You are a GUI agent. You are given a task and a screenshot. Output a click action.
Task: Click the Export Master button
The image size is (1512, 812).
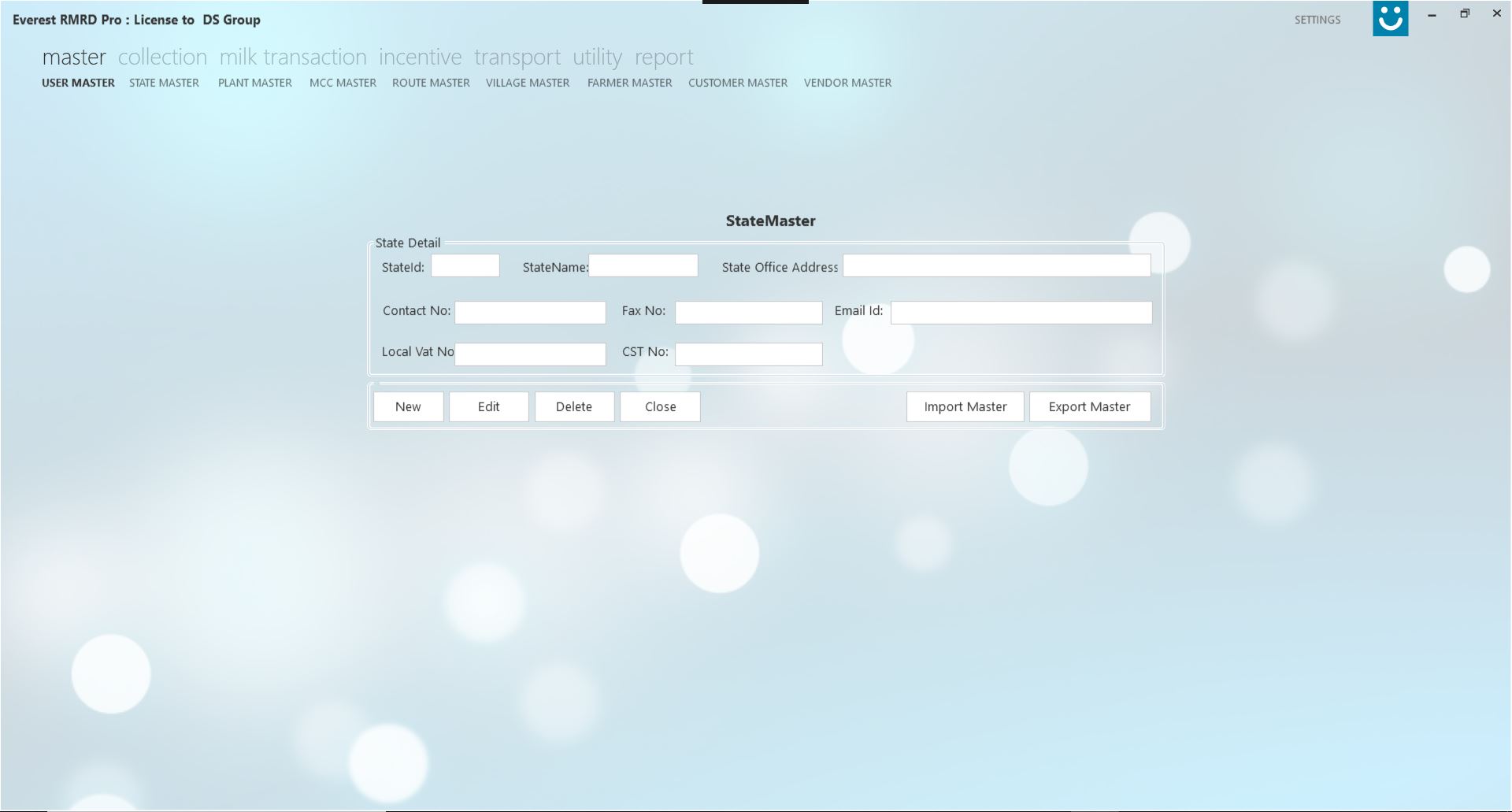[1089, 406]
